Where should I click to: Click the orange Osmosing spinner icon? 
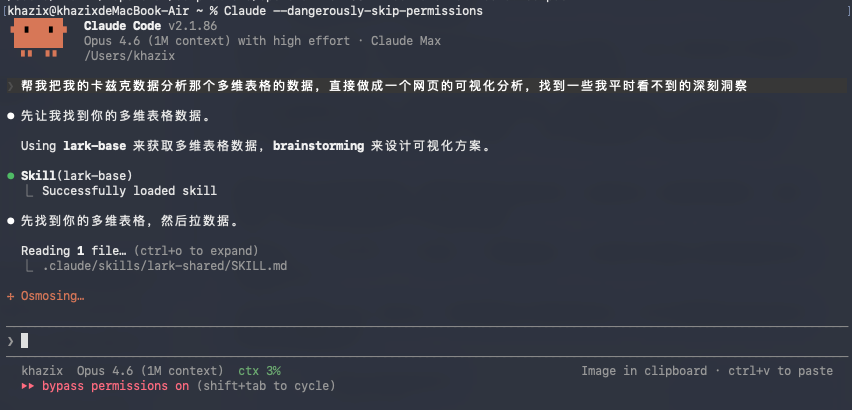point(11,296)
